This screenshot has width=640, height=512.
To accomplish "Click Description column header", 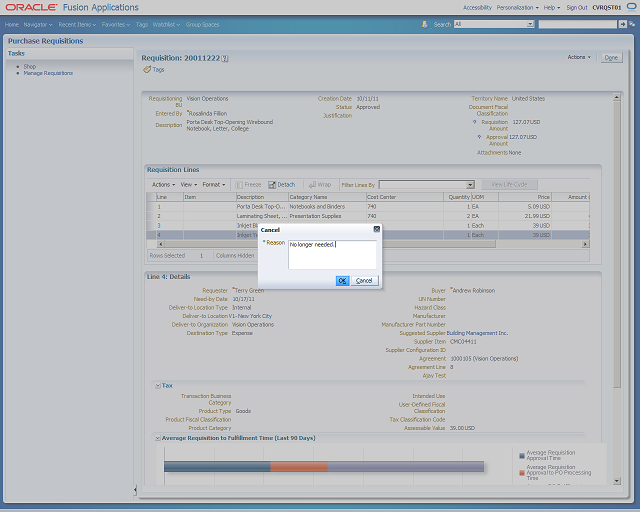I will point(262,197).
